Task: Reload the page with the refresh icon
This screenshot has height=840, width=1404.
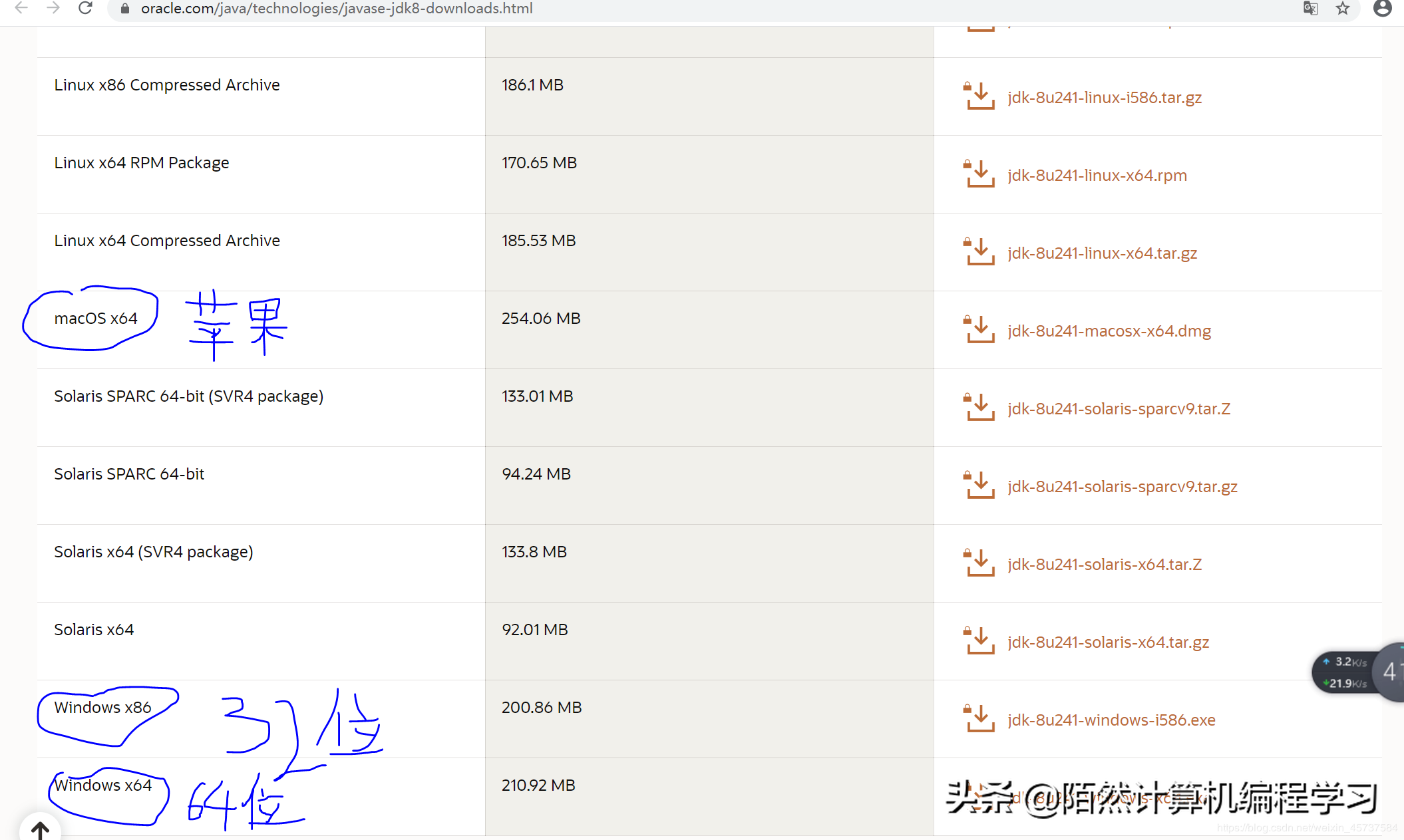Action: (x=85, y=9)
